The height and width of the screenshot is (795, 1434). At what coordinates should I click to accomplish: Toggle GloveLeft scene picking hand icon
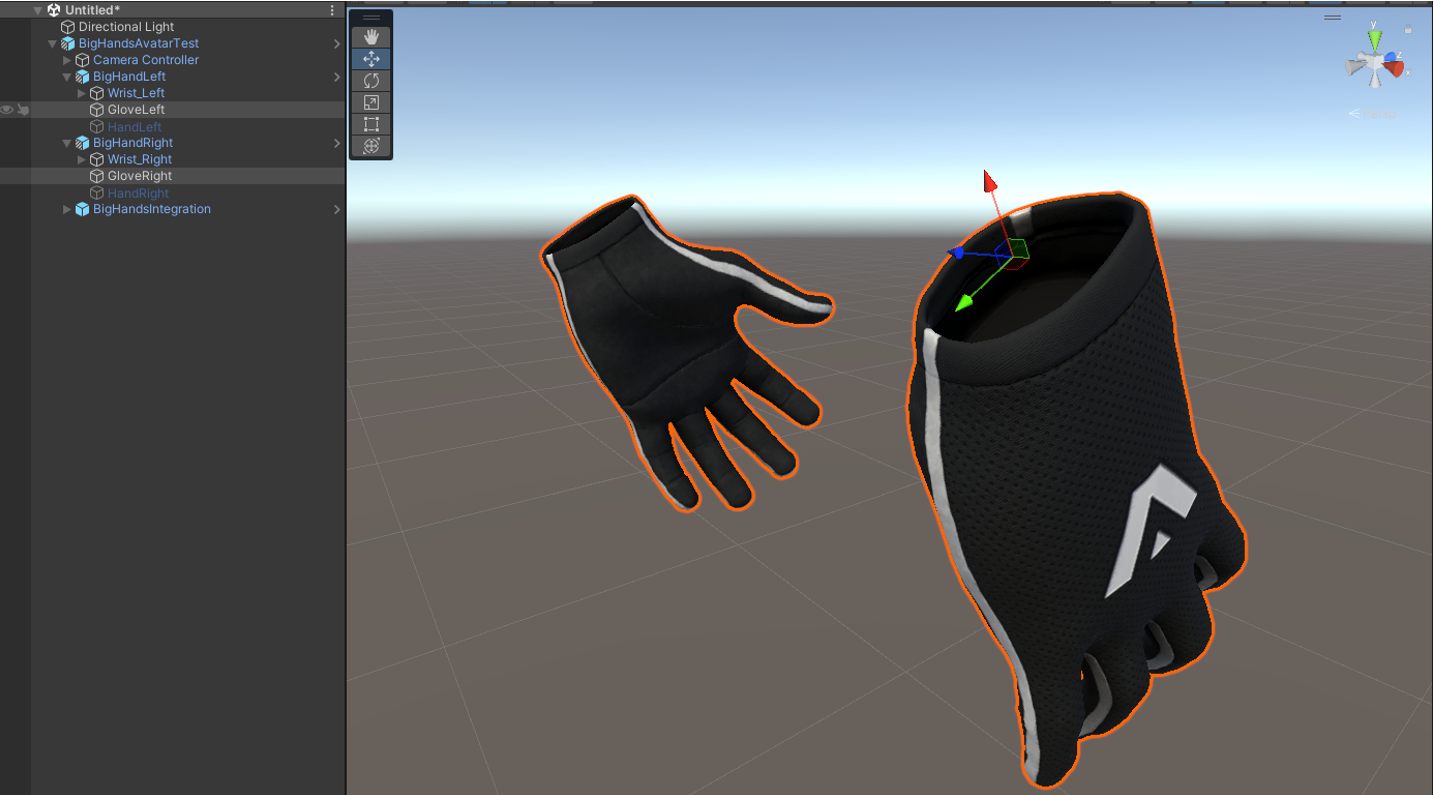[23, 110]
